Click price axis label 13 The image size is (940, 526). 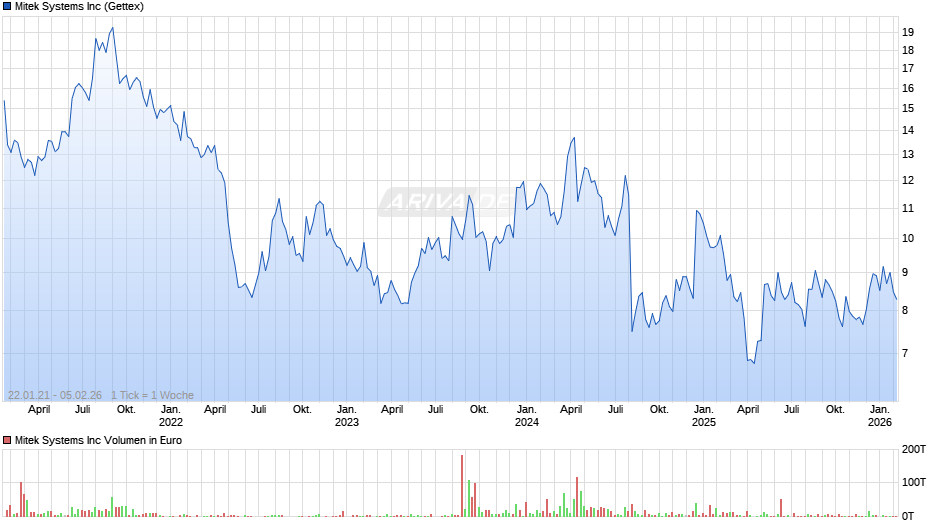tap(908, 154)
